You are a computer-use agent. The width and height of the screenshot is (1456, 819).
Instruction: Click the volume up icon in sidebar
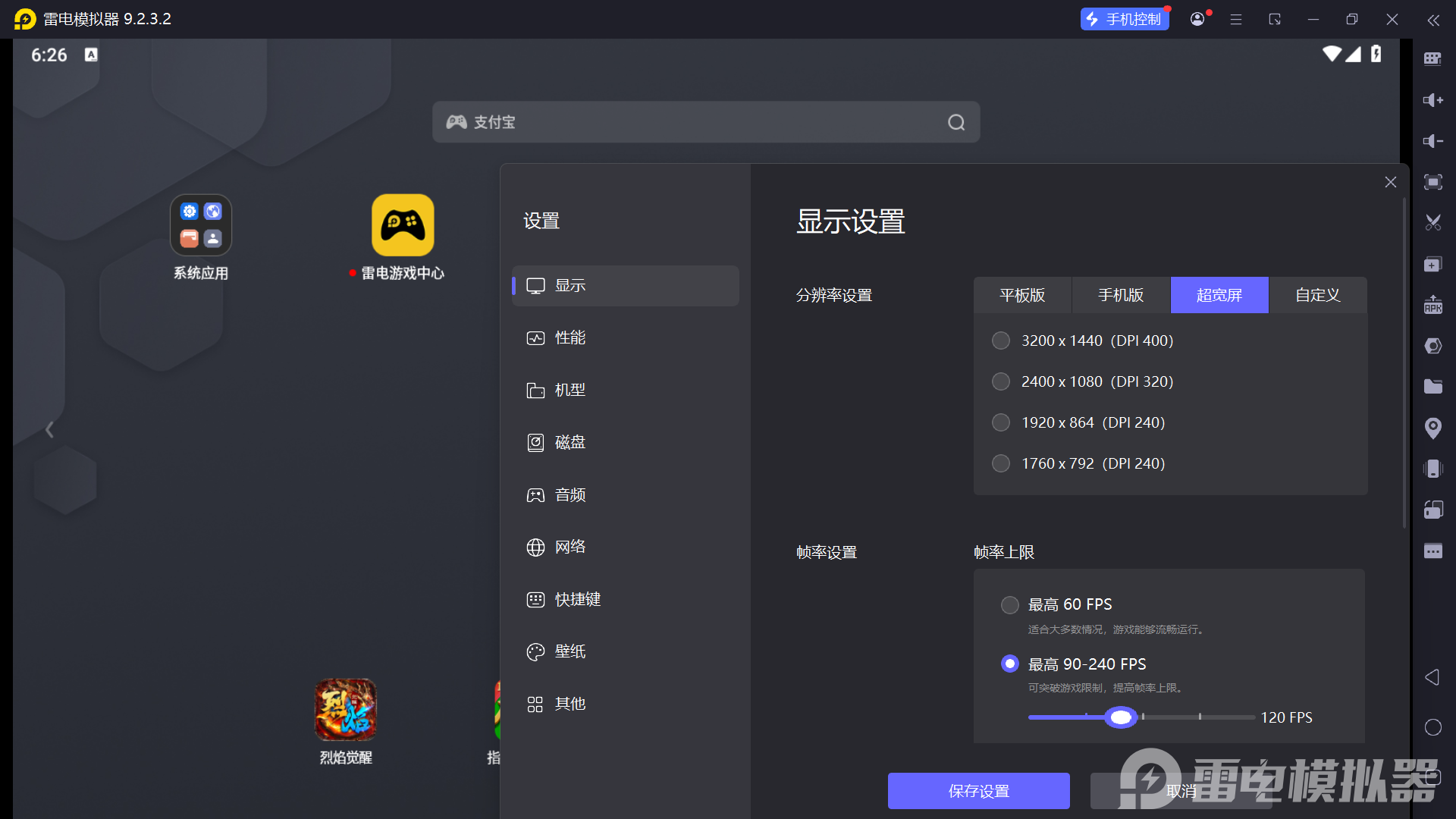pyautogui.click(x=1432, y=100)
